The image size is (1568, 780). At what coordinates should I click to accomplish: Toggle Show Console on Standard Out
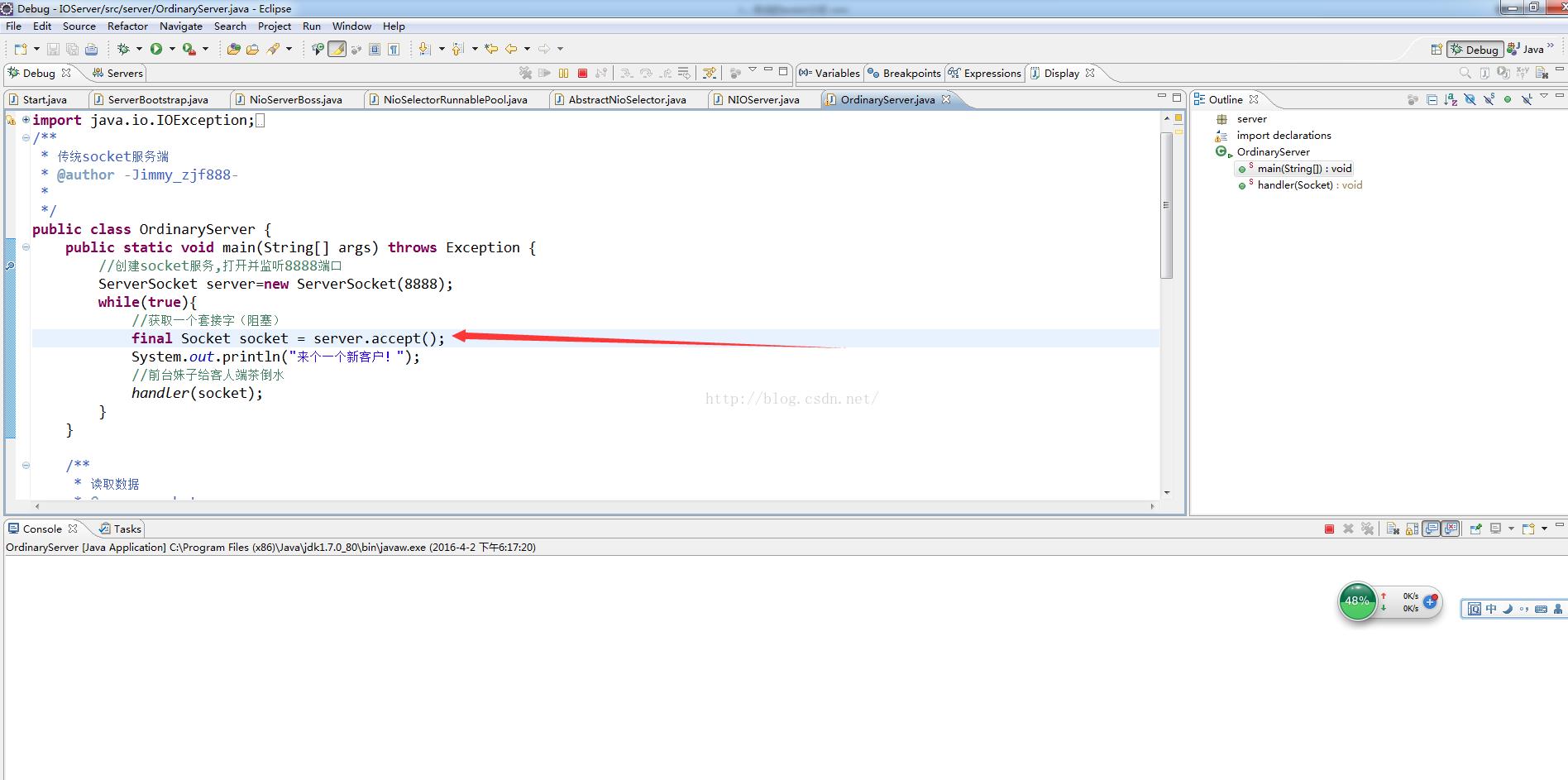click(1431, 529)
